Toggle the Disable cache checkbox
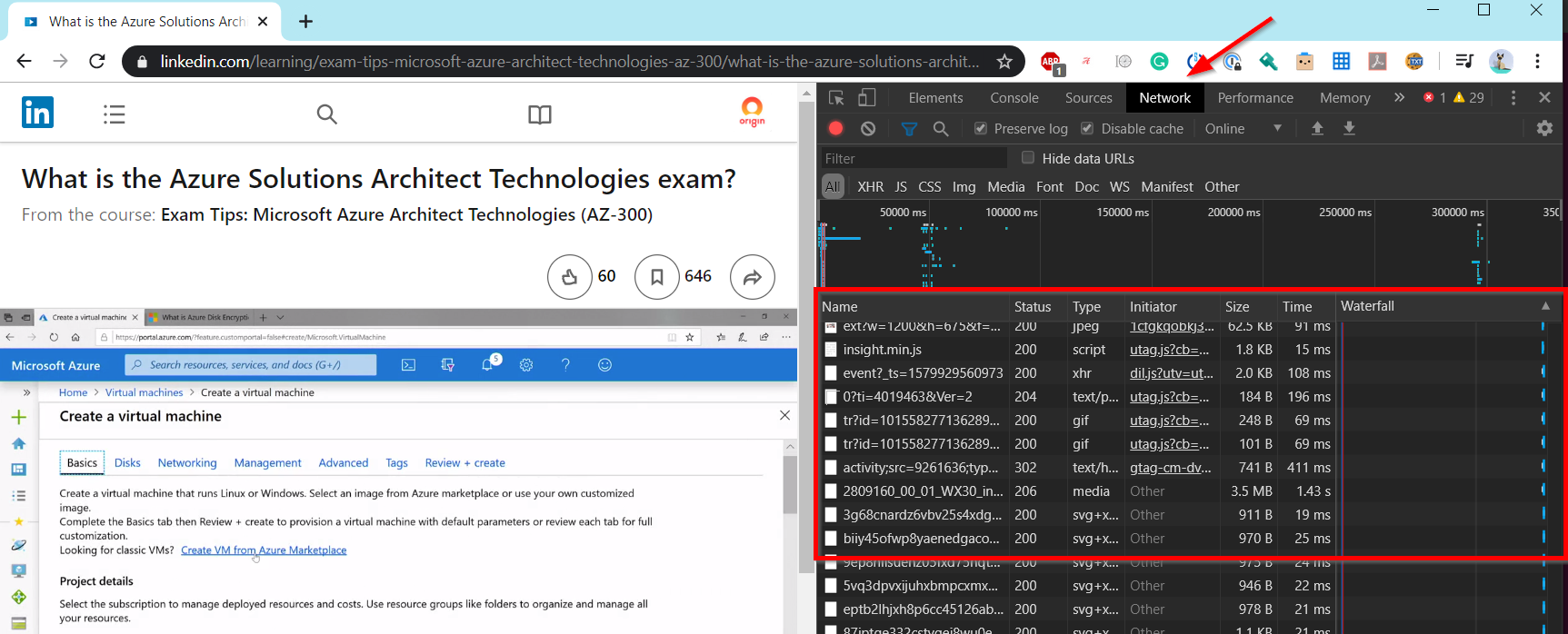 point(1087,129)
